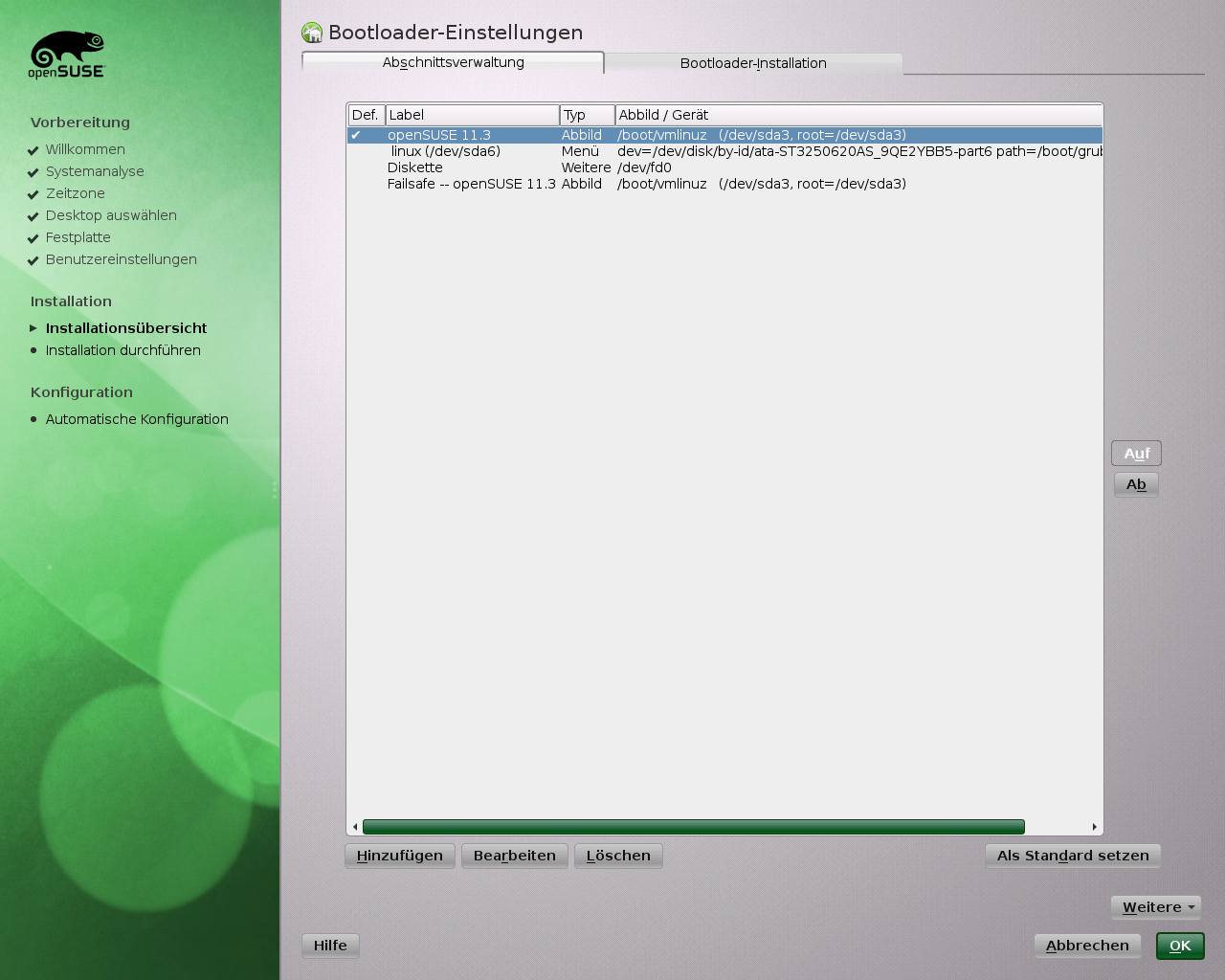1225x980 pixels.
Task: Open the Bootloader-Installation tab
Action: click(x=753, y=63)
